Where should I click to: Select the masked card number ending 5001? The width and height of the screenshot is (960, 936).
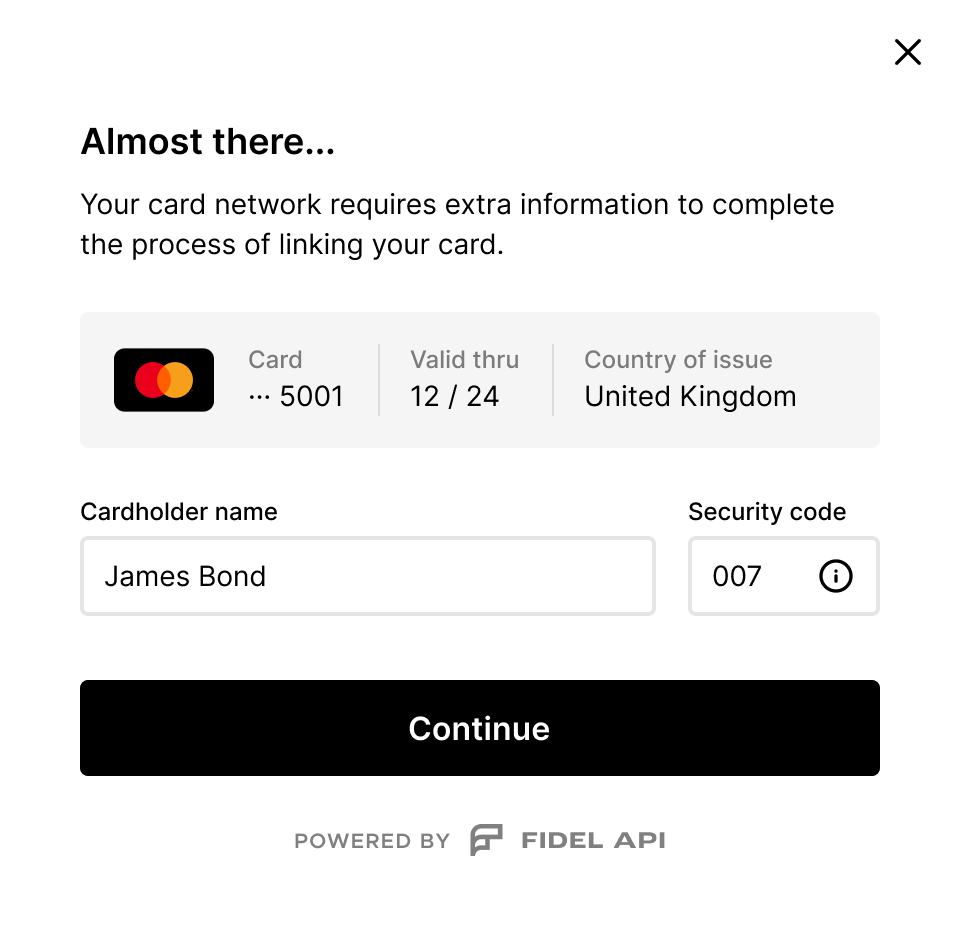tap(296, 397)
